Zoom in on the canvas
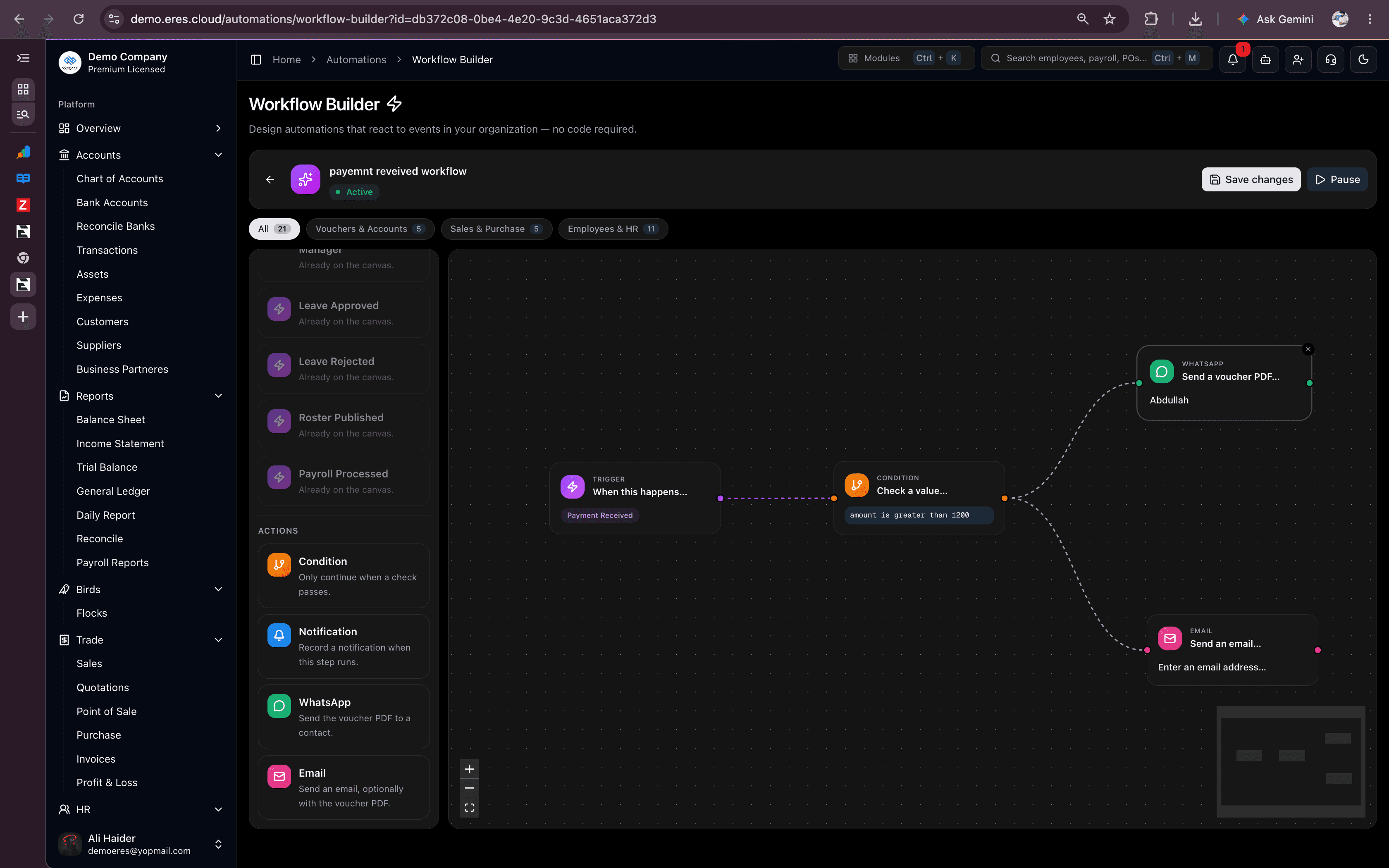The height and width of the screenshot is (868, 1389). point(469,769)
